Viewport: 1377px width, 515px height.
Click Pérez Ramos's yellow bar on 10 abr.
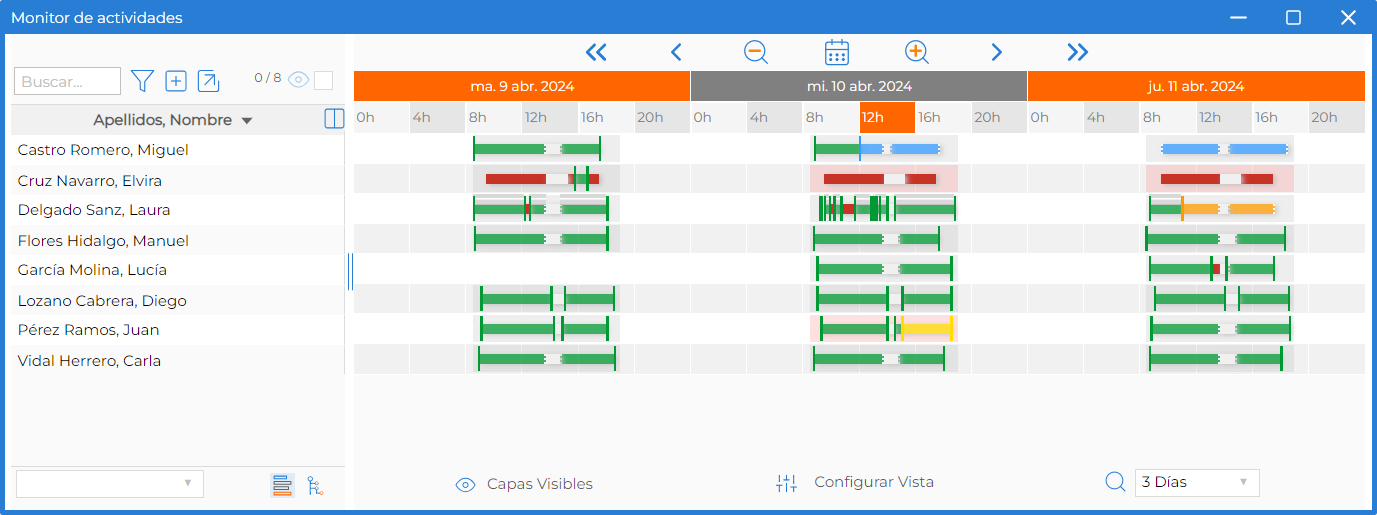pyautogui.click(x=926, y=328)
